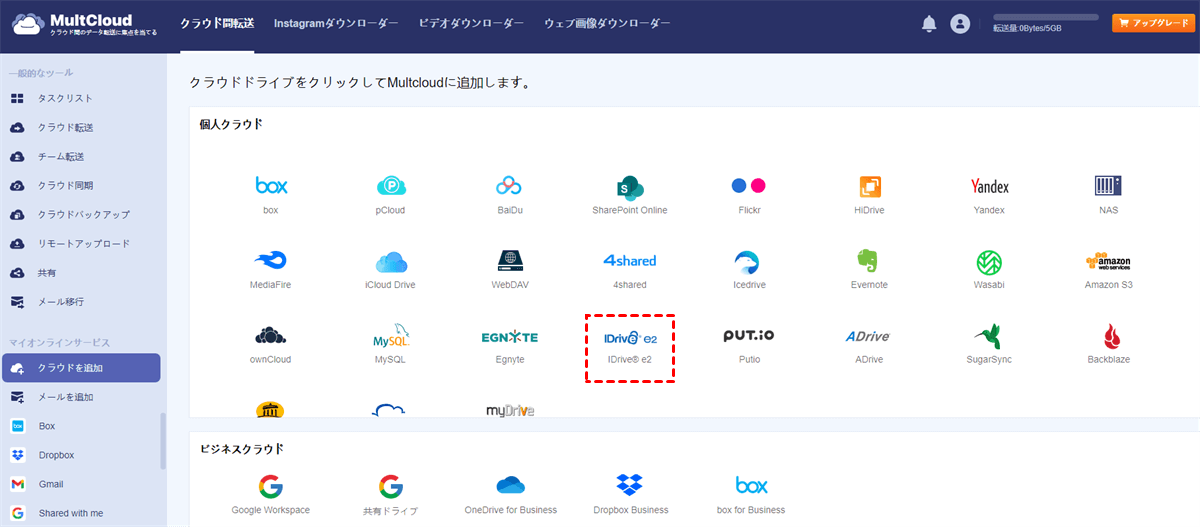1200x527 pixels.
Task: Add SharePoint Online cloud
Action: pos(630,187)
